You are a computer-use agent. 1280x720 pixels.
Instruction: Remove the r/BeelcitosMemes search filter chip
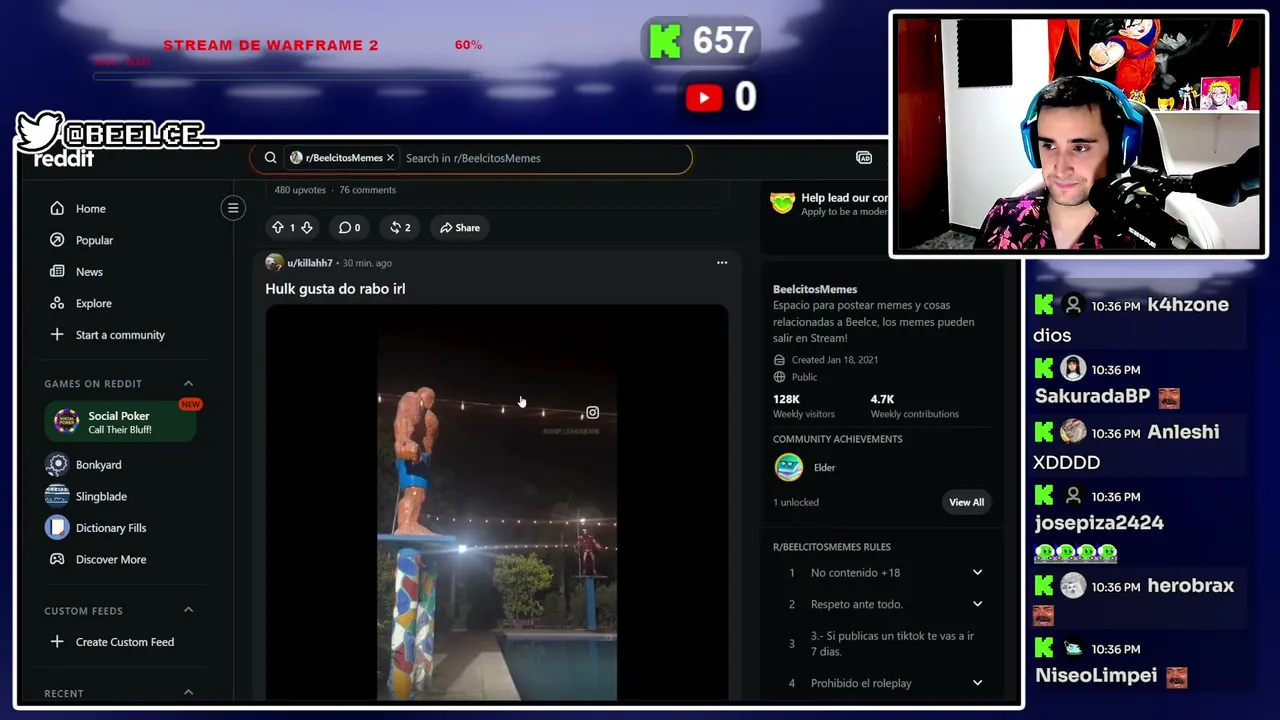(x=390, y=158)
